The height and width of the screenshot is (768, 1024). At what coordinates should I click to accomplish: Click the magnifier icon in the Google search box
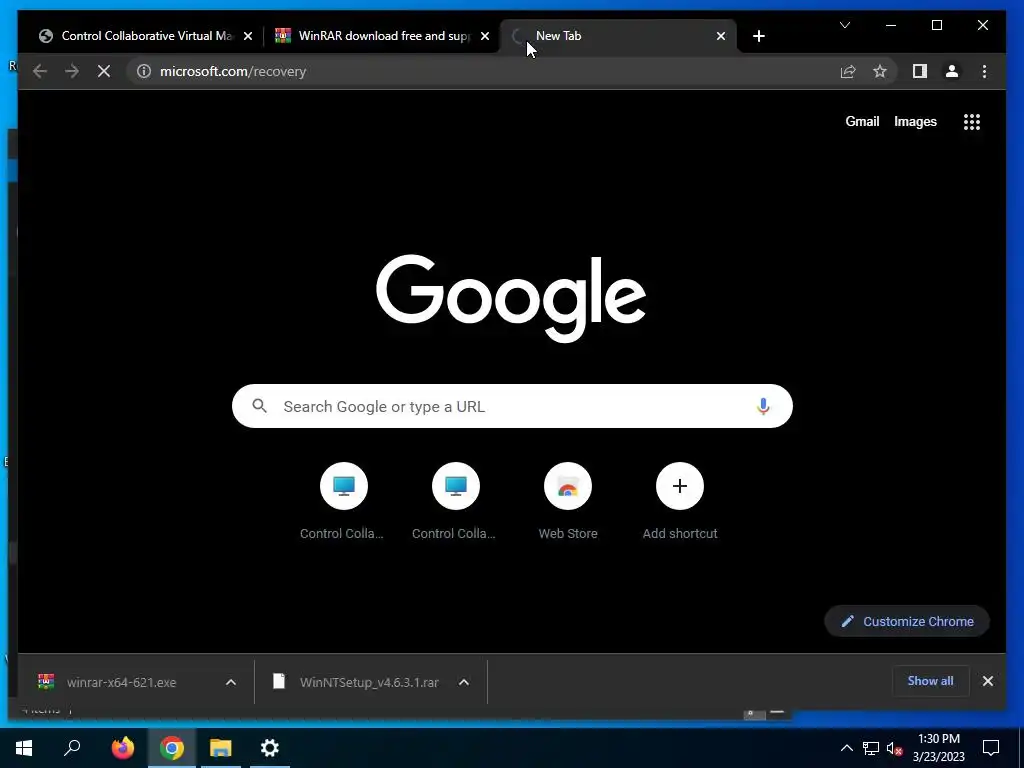(259, 406)
